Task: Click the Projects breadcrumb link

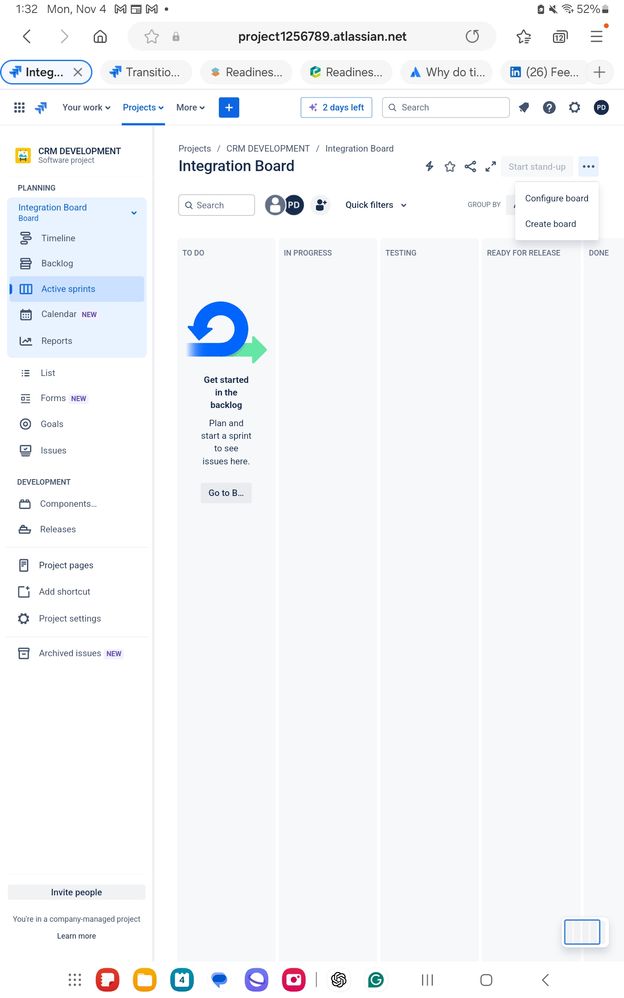Action: 194,148
